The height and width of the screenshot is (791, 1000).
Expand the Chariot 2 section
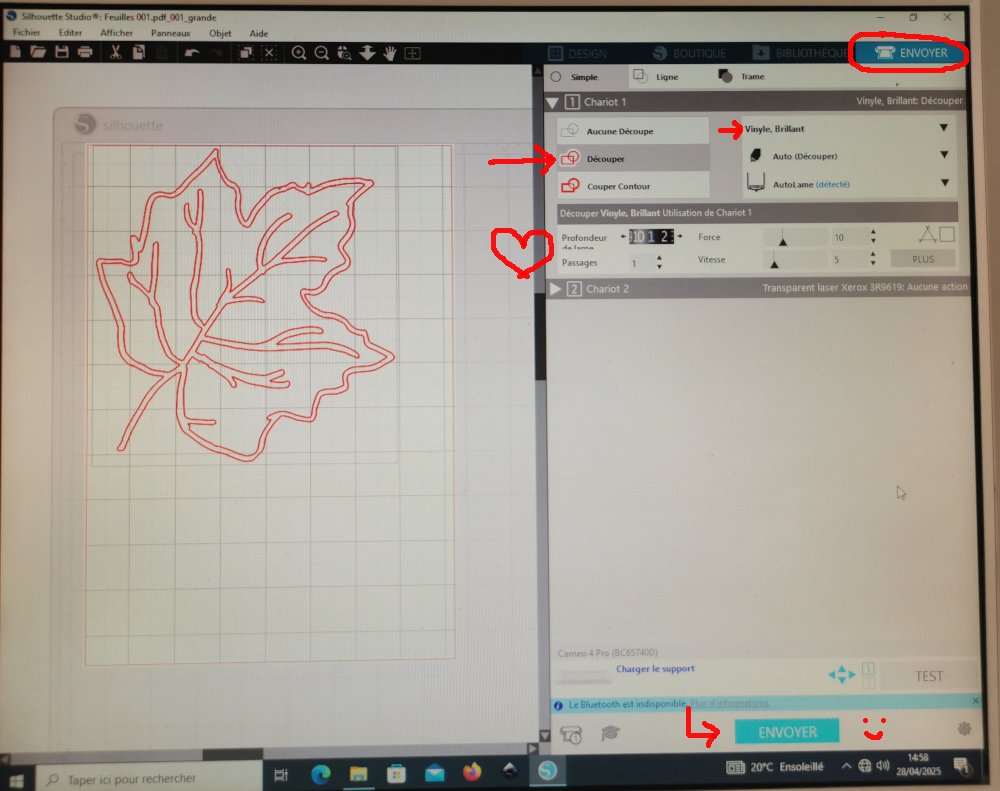pos(556,289)
